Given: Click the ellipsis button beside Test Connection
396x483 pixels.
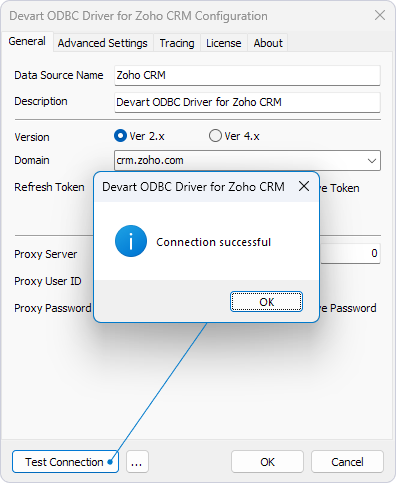Looking at the screenshot, I should 137,462.
